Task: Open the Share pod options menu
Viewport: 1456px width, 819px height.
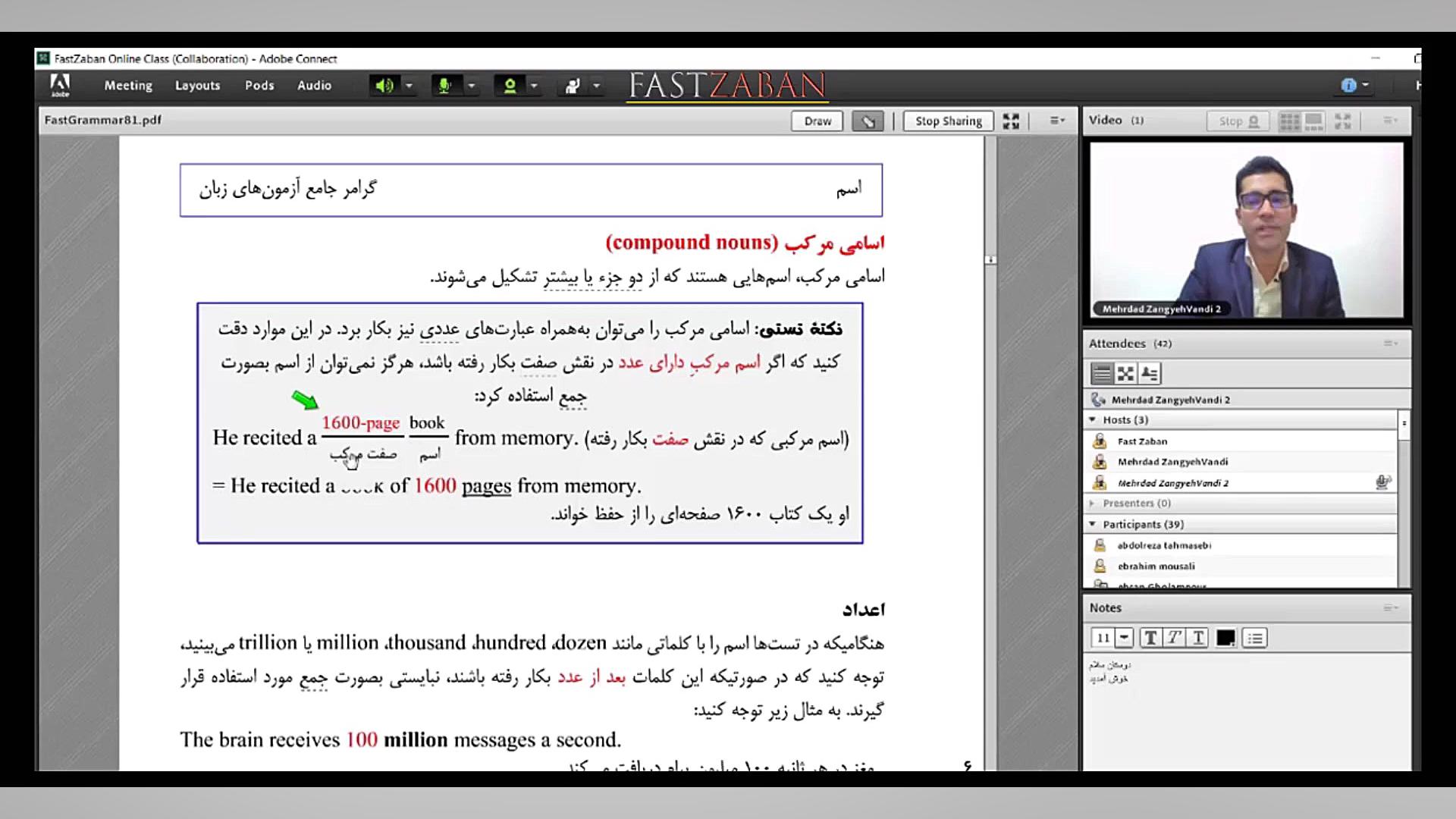Action: pos(1057,121)
